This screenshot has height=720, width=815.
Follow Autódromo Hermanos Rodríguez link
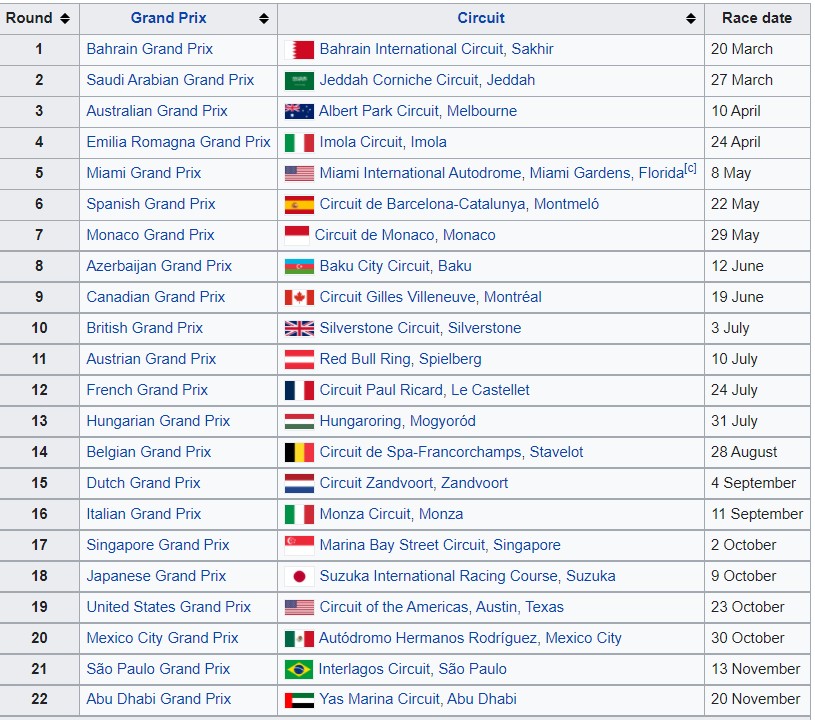tap(428, 638)
